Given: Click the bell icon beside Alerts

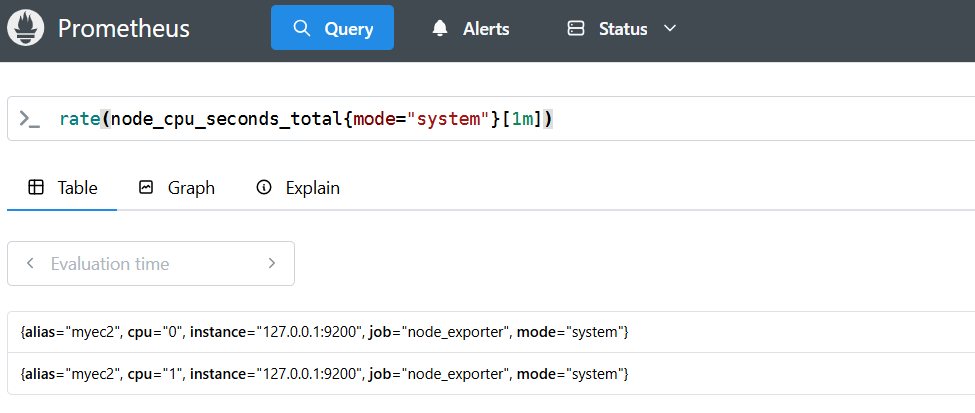Looking at the screenshot, I should [x=440, y=29].
